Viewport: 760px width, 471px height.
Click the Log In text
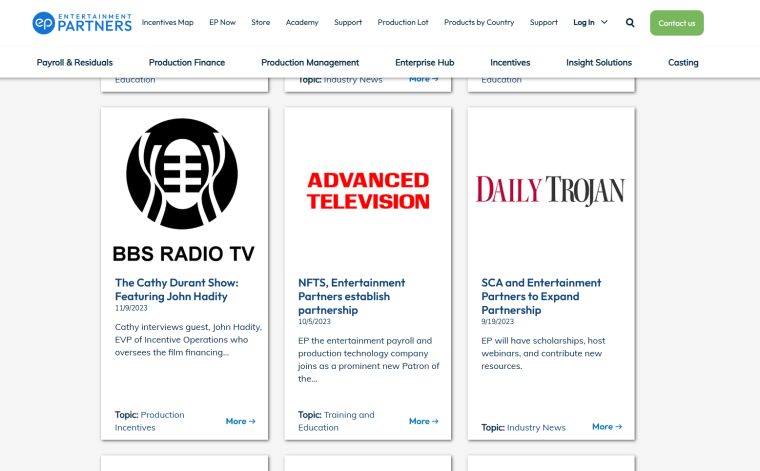click(x=584, y=22)
